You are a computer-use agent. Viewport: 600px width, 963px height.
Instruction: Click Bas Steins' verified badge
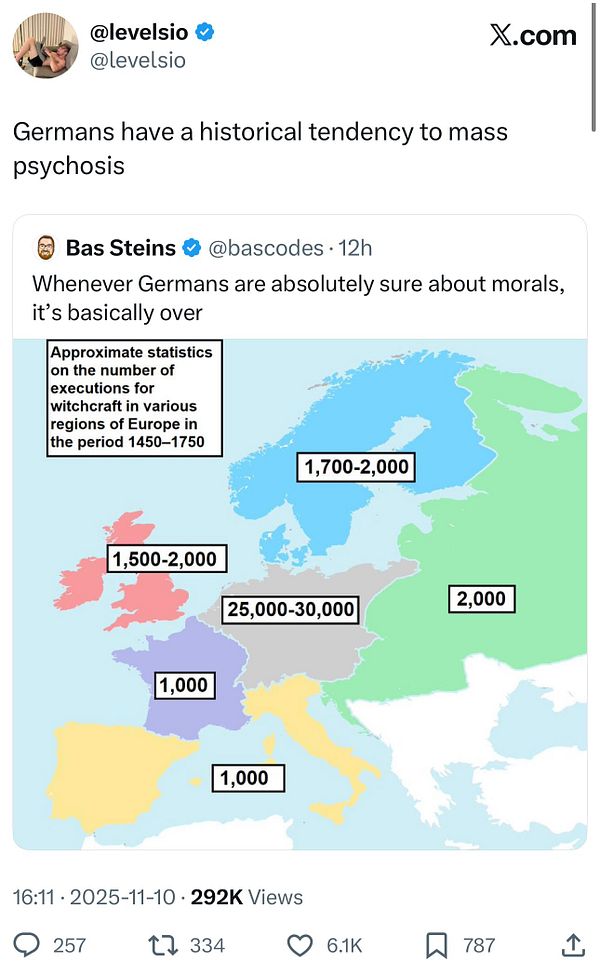point(192,247)
